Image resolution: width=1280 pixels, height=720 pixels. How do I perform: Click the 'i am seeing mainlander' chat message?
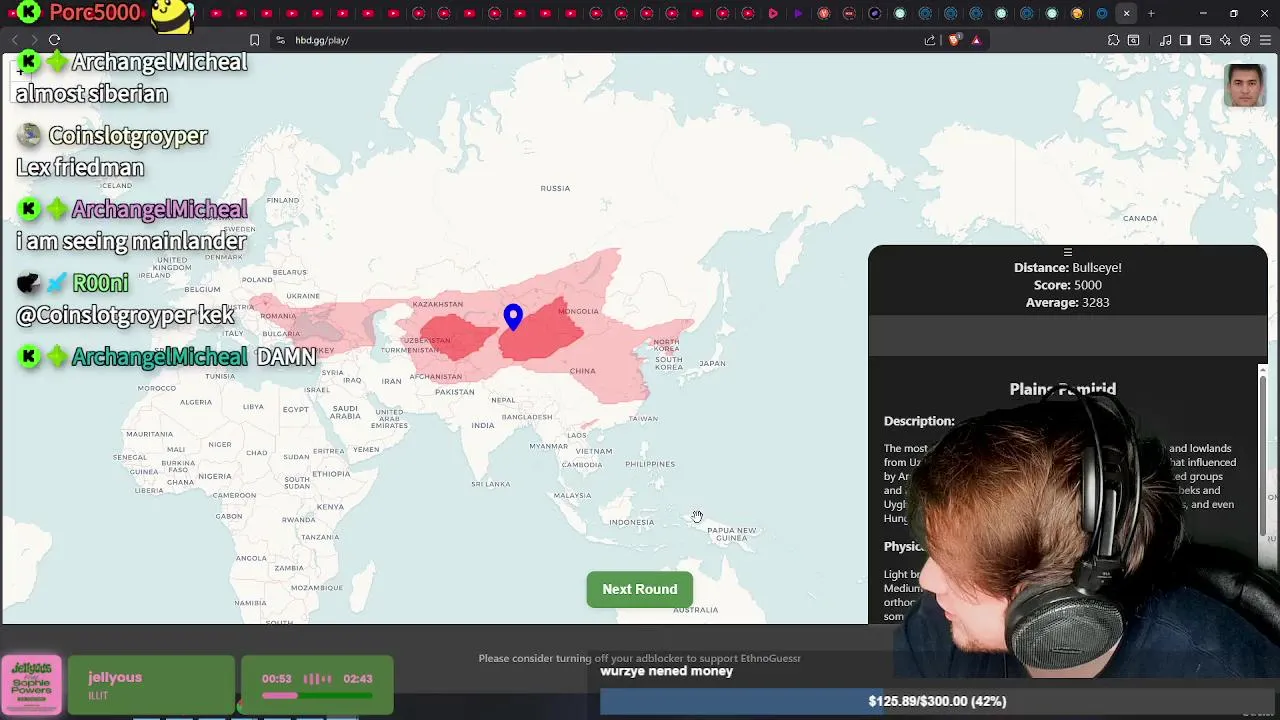[131, 242]
